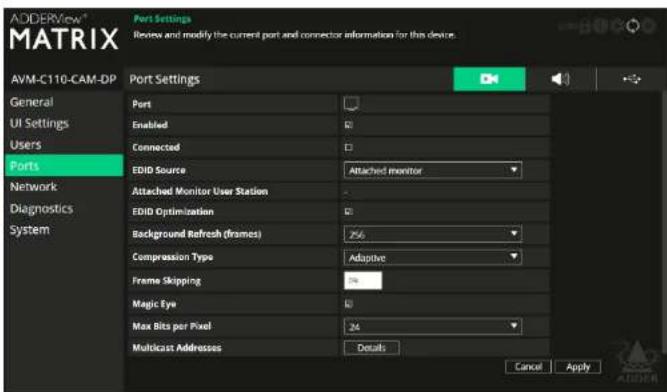This screenshot has height=392, width=667.
Task: Click the circular refresh icon in the header
Action: pyautogui.click(x=633, y=26)
